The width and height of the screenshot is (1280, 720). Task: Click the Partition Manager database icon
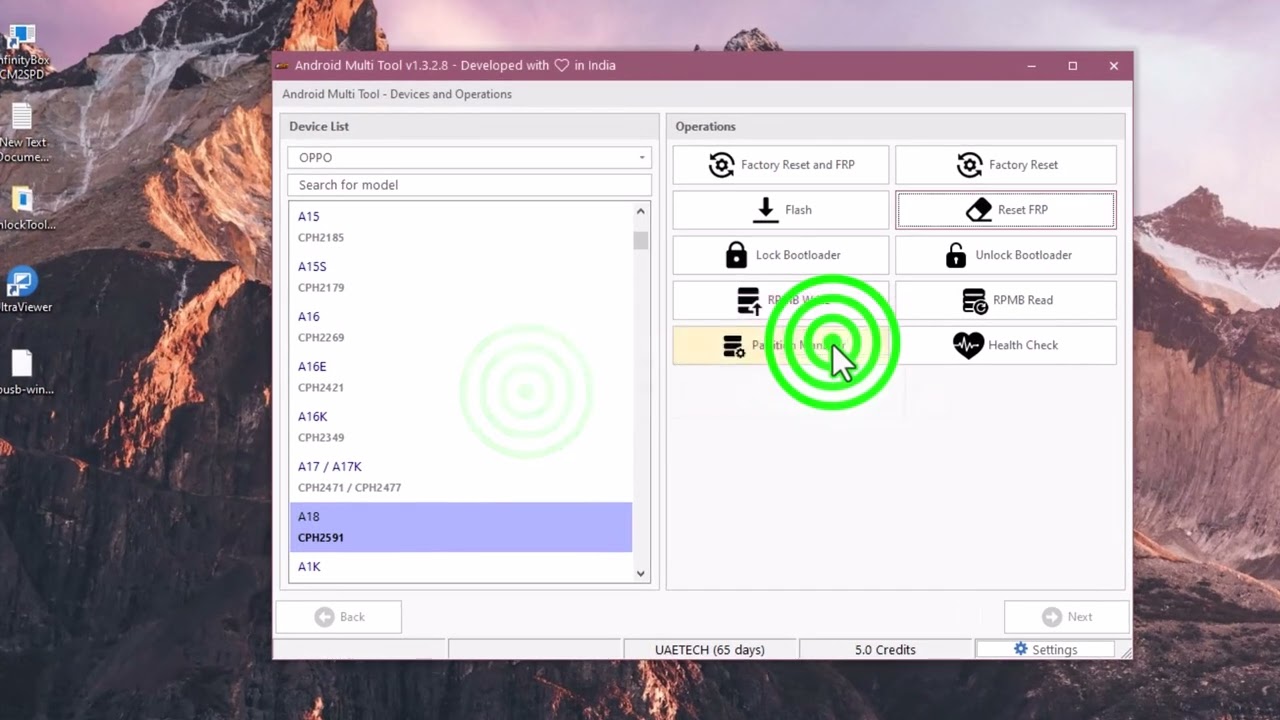(x=734, y=345)
